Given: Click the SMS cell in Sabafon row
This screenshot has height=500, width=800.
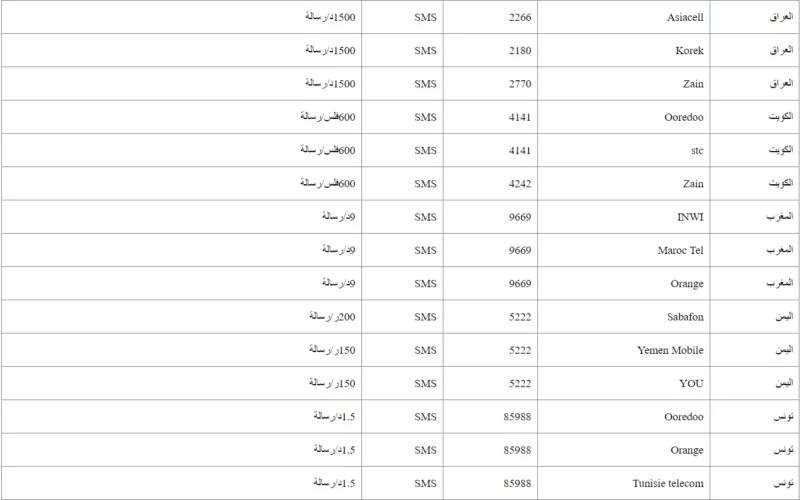Looking at the screenshot, I should click(427, 316).
